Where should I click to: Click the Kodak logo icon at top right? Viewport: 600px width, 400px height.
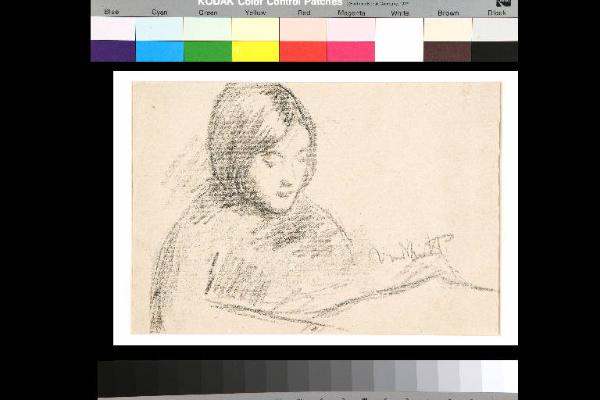click(x=503, y=4)
